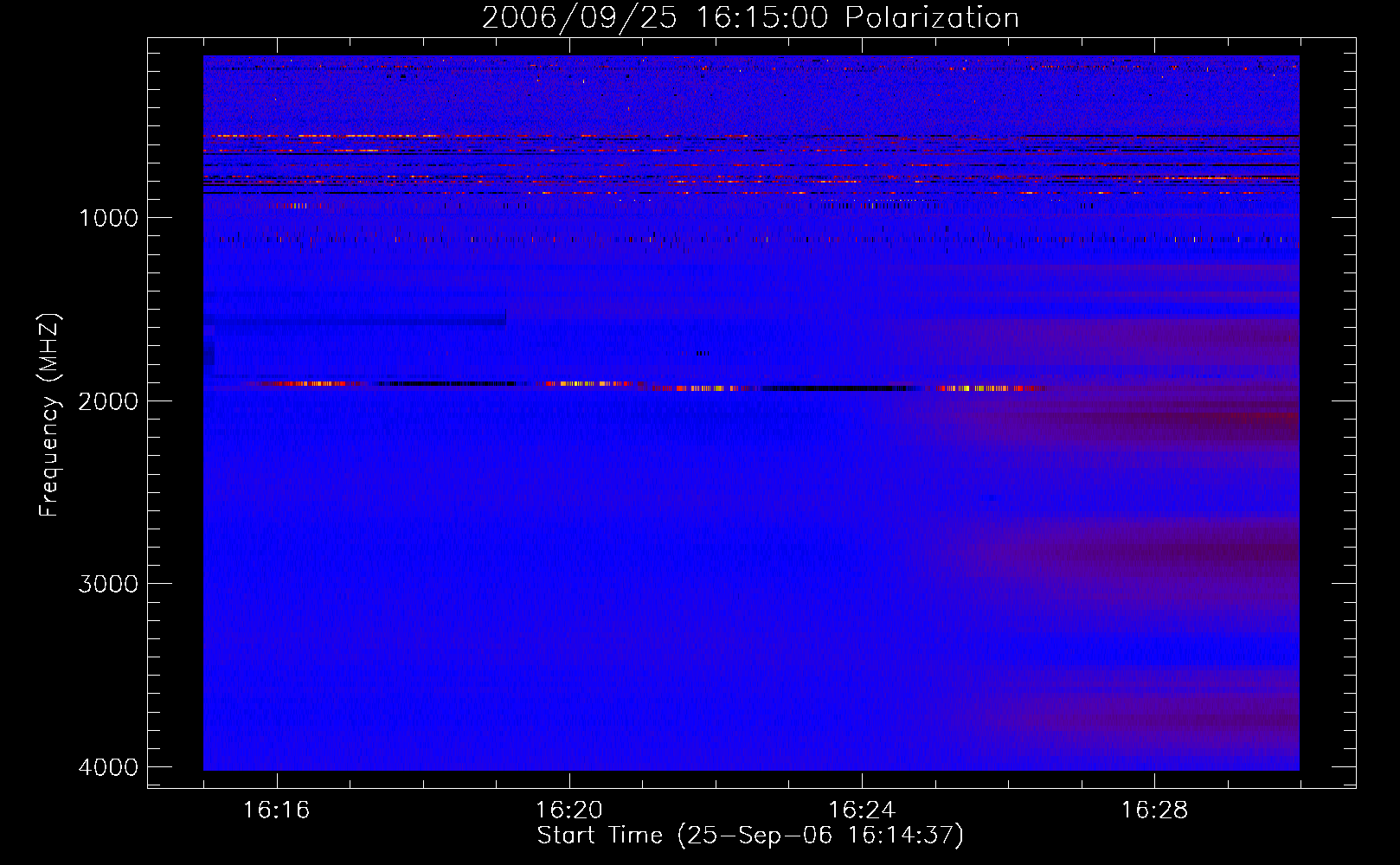This screenshot has height=865, width=1400.
Task: Click the 'Frequency (MHZ)' y-axis label
Action: tap(48, 414)
